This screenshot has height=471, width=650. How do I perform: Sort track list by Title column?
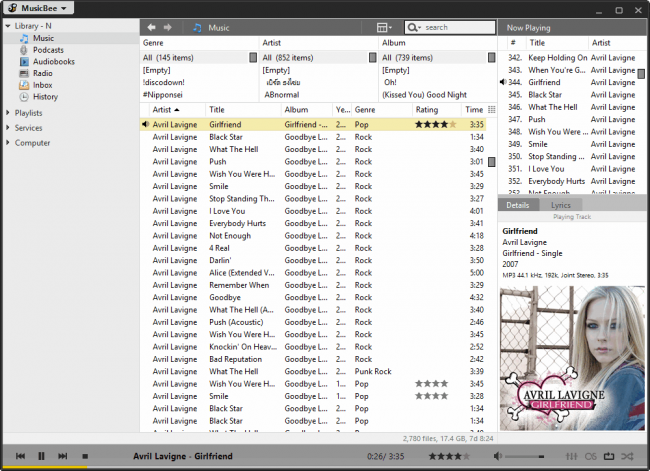(243, 109)
